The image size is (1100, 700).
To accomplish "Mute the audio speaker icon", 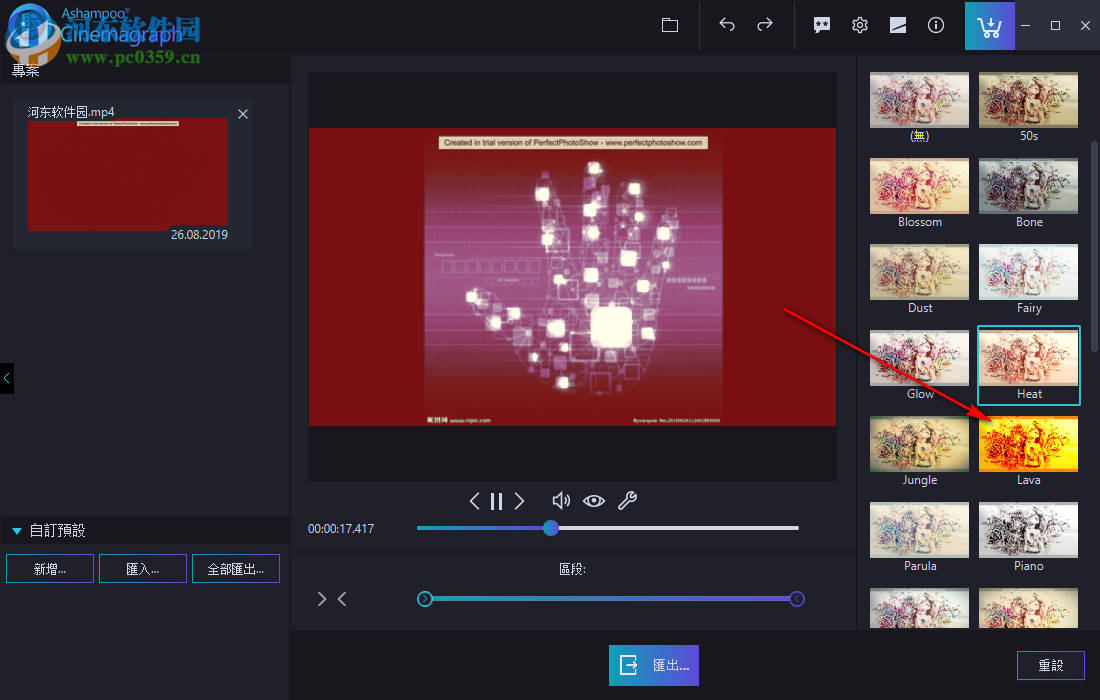I will 561,501.
